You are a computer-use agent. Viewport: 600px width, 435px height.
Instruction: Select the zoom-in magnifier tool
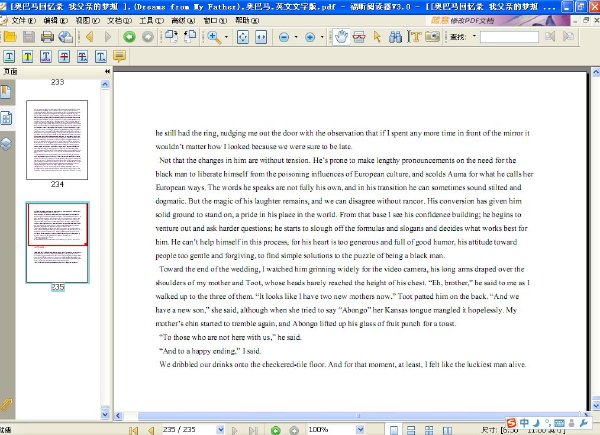tap(214, 37)
